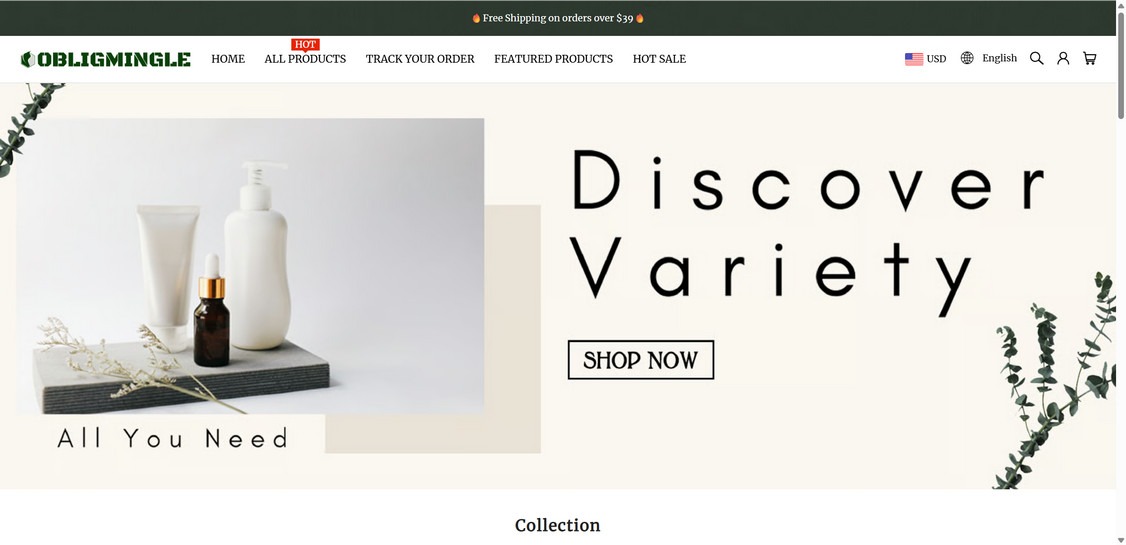Screen dimensions: 1126x545
Task: Open the search magnifier icon
Action: [1036, 59]
